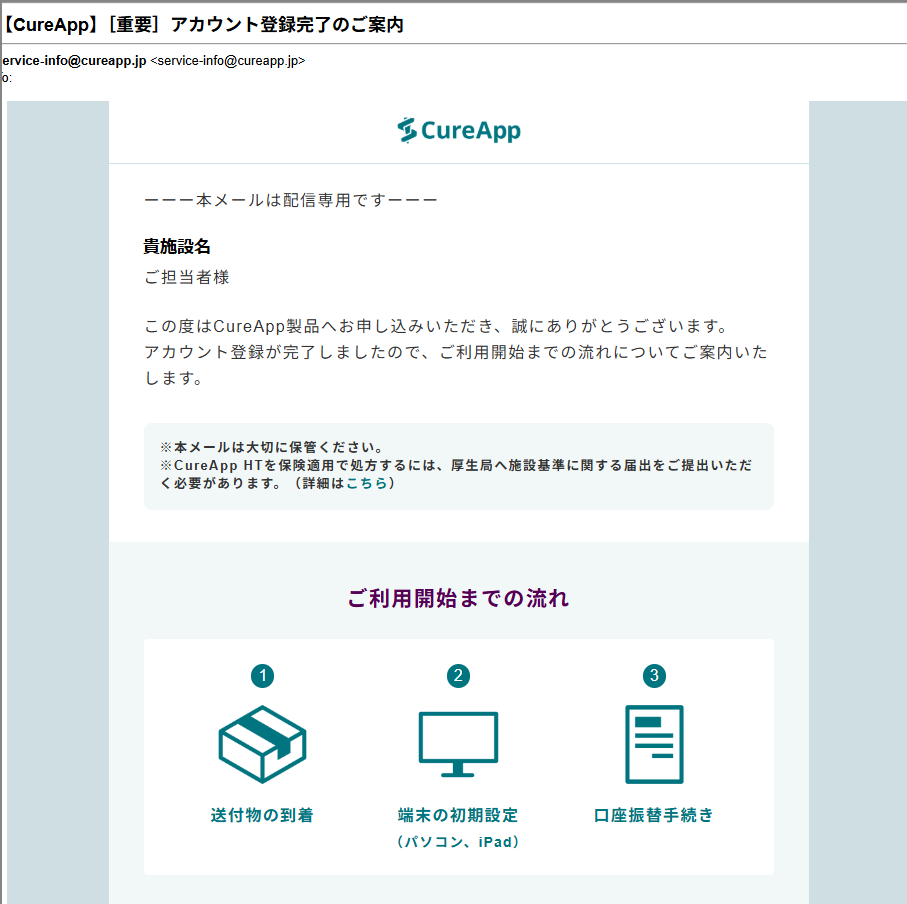Click the CureApp logo in email header
The width and height of the screenshot is (907, 904).
(x=459, y=131)
